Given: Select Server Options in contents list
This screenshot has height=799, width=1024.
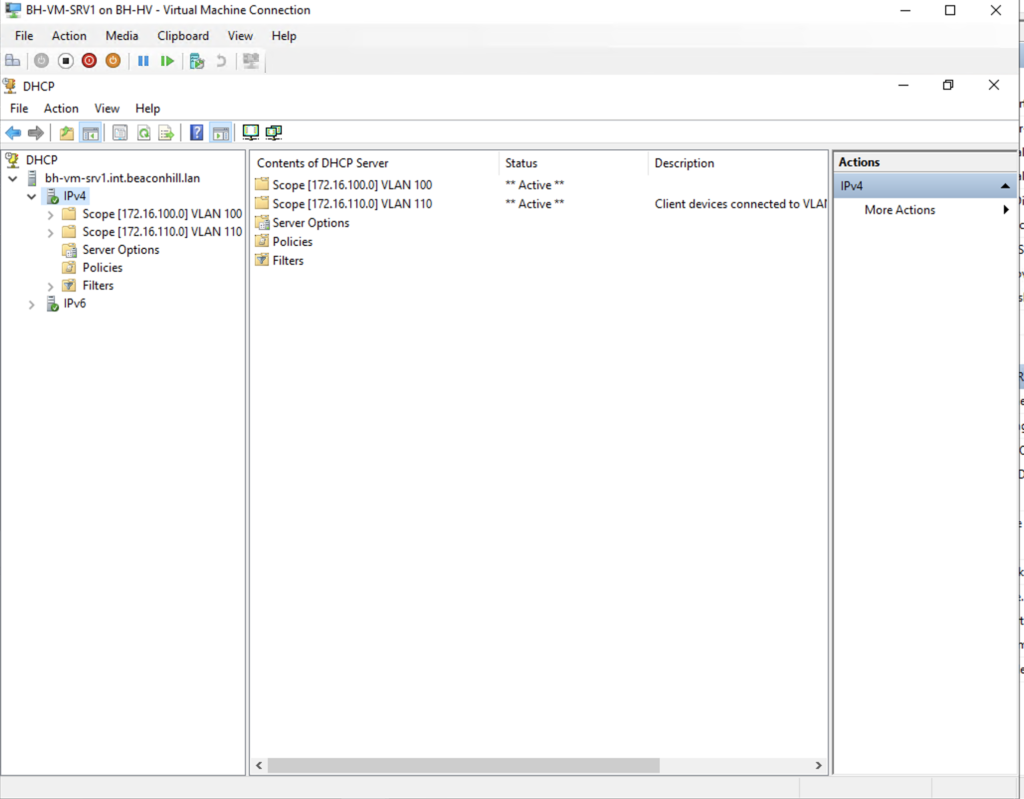Looking at the screenshot, I should (x=310, y=223).
